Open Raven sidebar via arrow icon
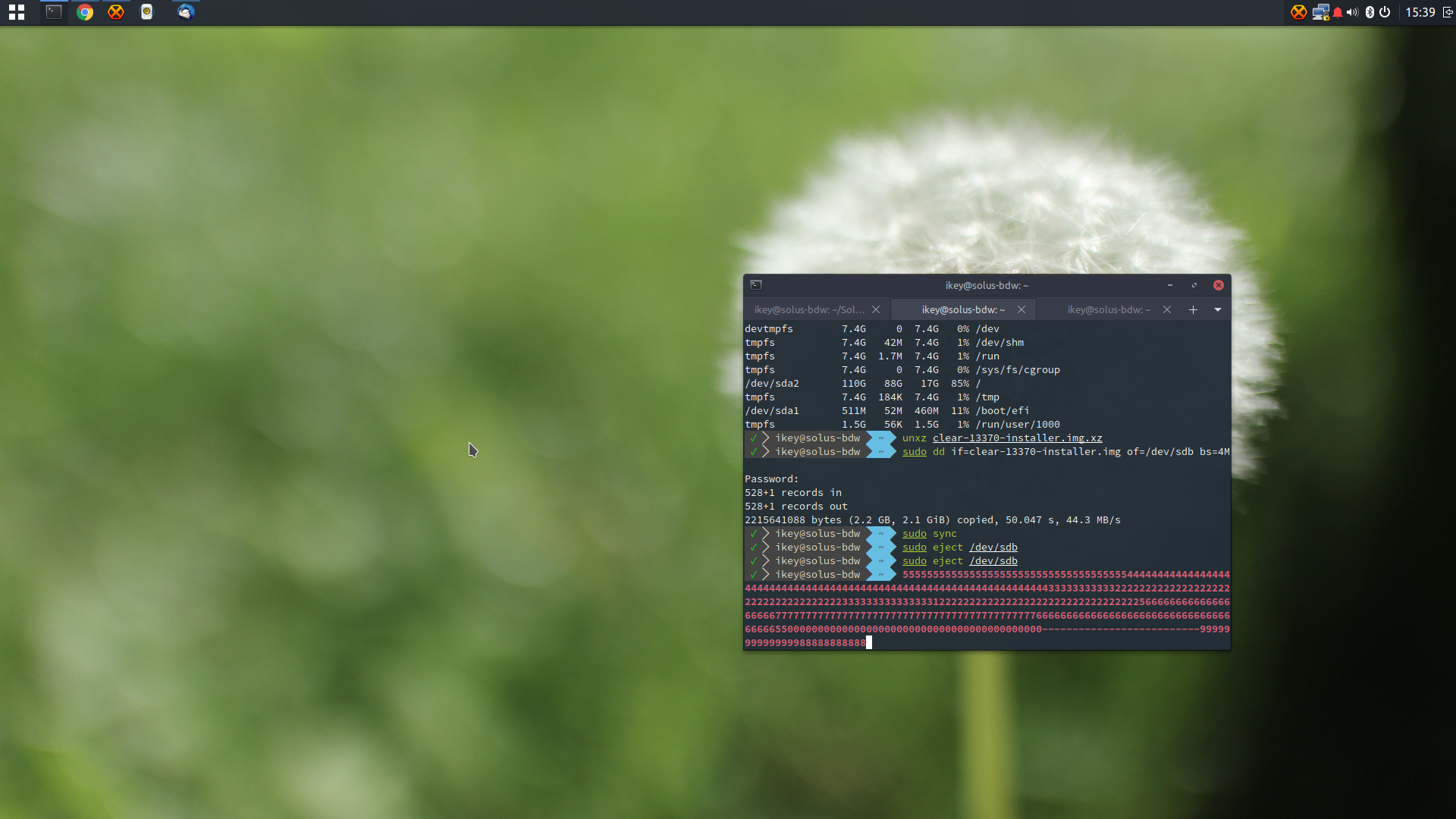This screenshot has width=1456, height=819. click(1447, 12)
